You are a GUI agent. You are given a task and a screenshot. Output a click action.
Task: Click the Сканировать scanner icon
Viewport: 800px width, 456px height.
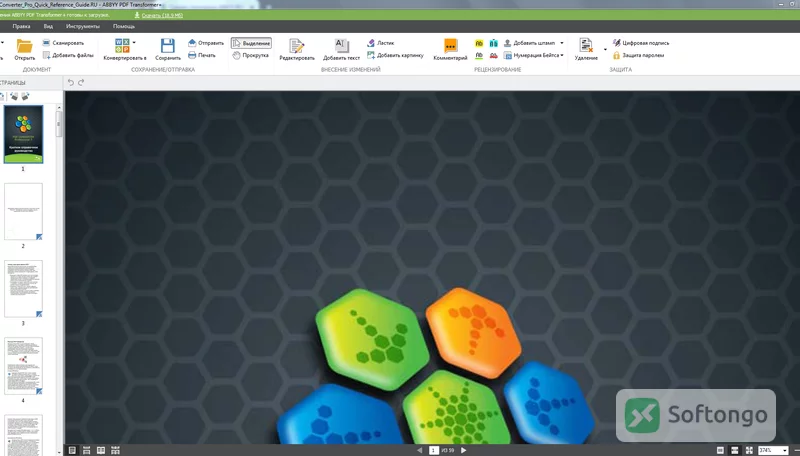pyautogui.click(x=46, y=43)
